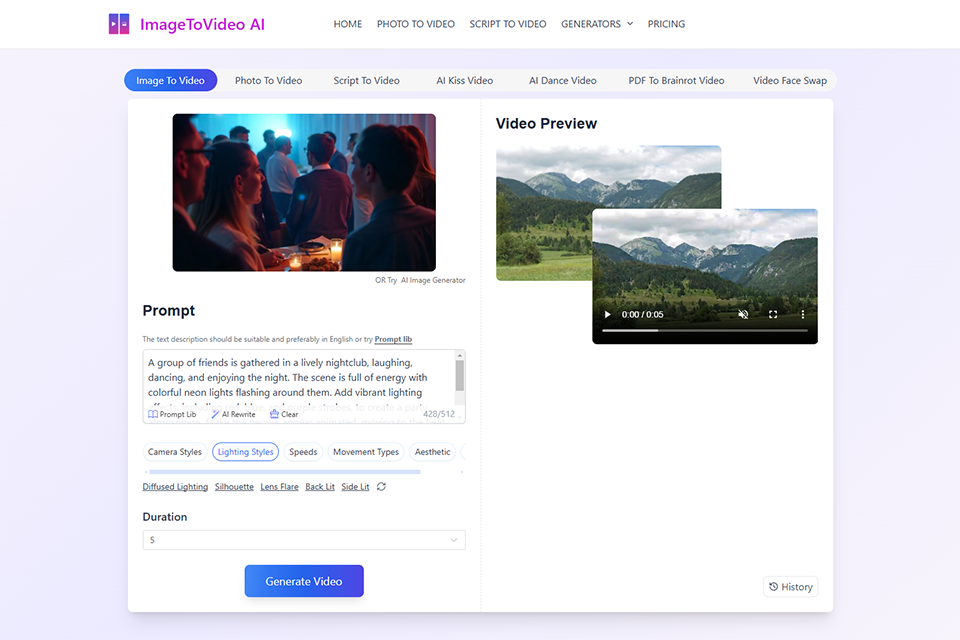Add Lens Flare style to prompt
This screenshot has width=960, height=640.
(279, 486)
